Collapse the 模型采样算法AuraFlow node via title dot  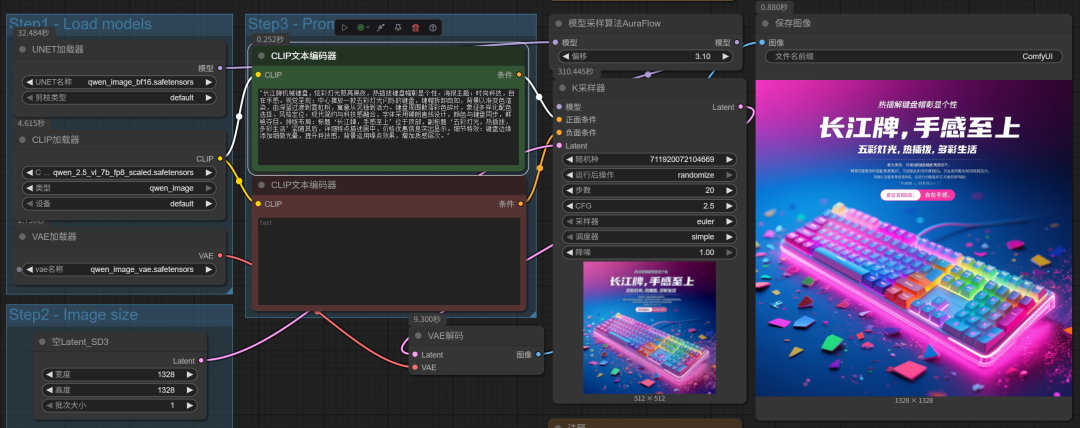pyautogui.click(x=559, y=23)
